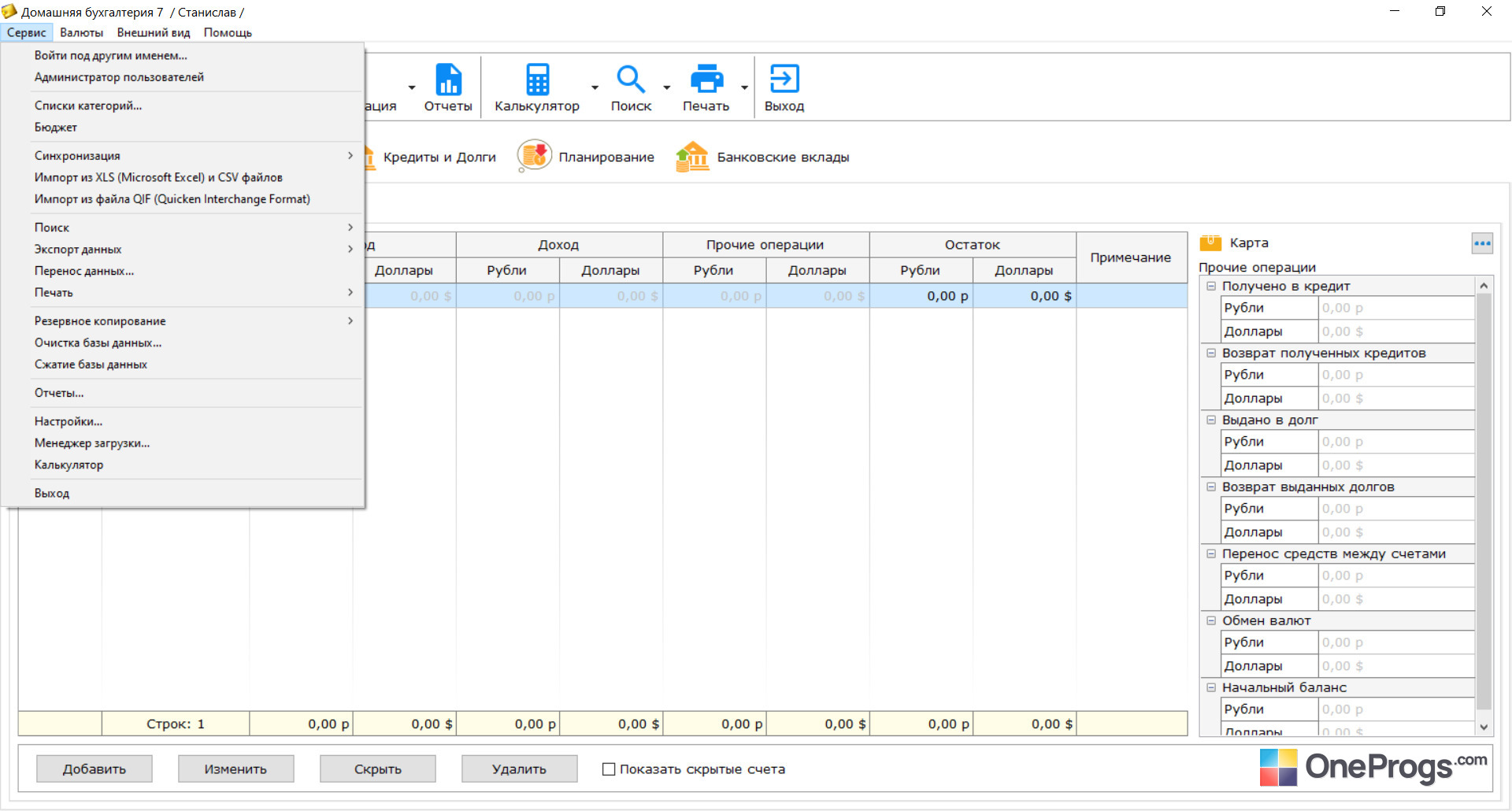The height and width of the screenshot is (811, 1512).
Task: Open the Кредиты и Долги section
Action: [x=439, y=157]
